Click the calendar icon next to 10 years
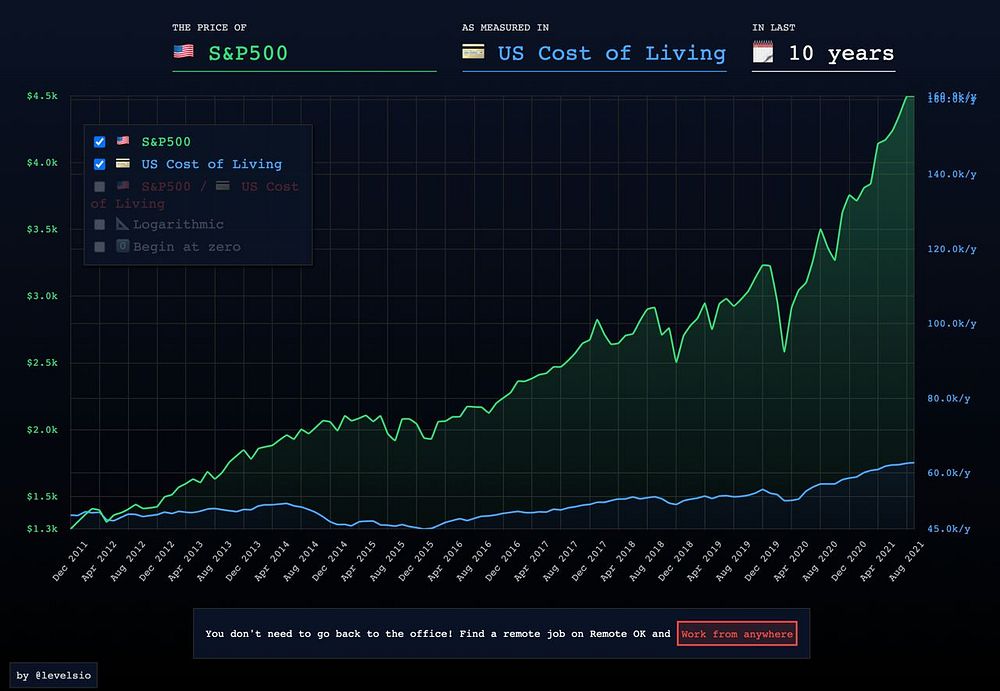Viewport: 1000px width, 691px height. pyautogui.click(x=763, y=52)
